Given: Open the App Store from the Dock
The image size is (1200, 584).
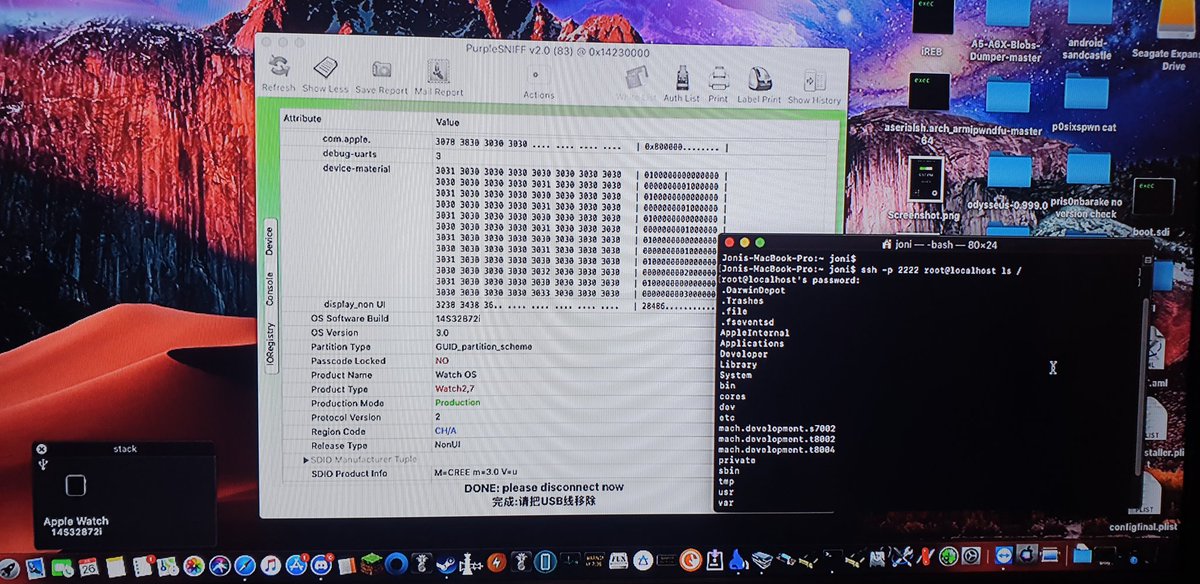Looking at the screenshot, I should click(x=297, y=566).
